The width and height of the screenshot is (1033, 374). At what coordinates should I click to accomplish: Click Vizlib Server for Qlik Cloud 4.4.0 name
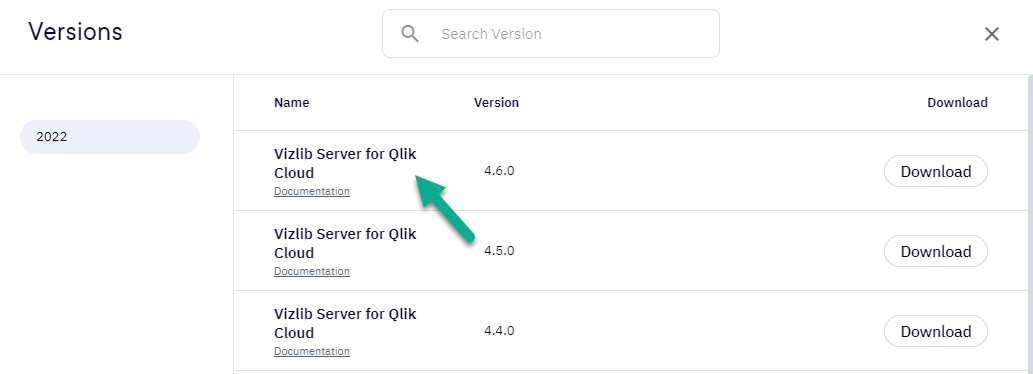tap(345, 323)
